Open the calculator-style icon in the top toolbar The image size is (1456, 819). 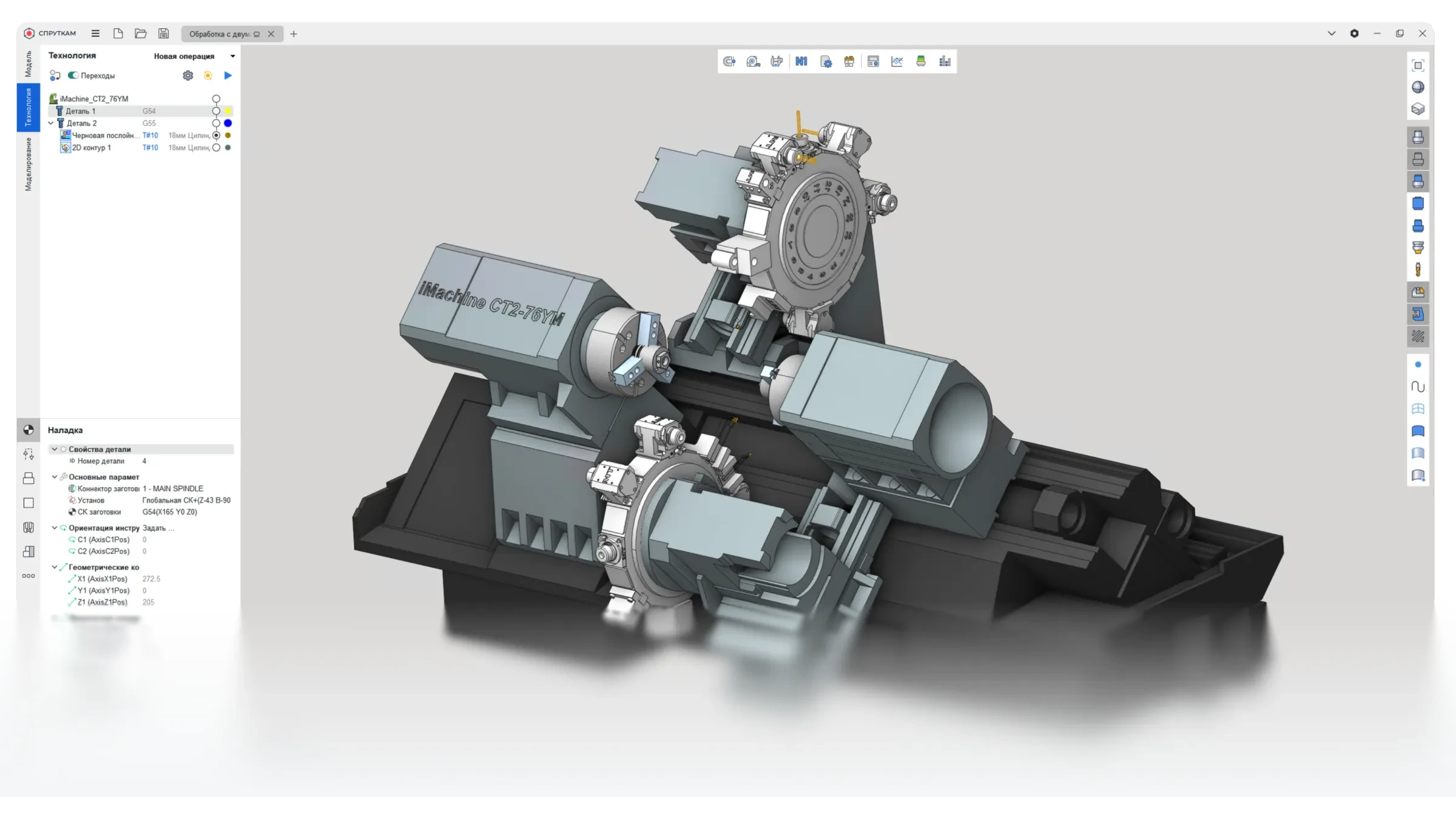point(874,61)
